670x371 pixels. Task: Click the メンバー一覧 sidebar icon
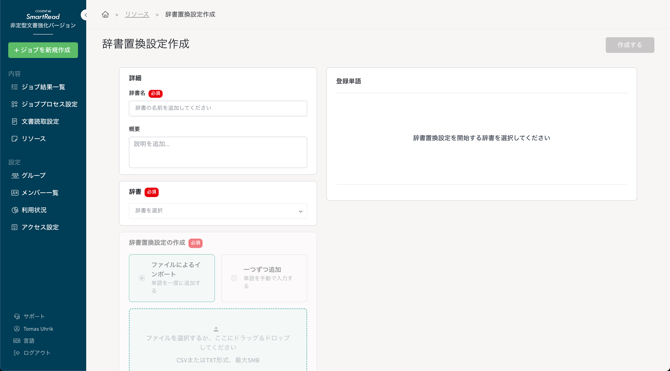(15, 193)
